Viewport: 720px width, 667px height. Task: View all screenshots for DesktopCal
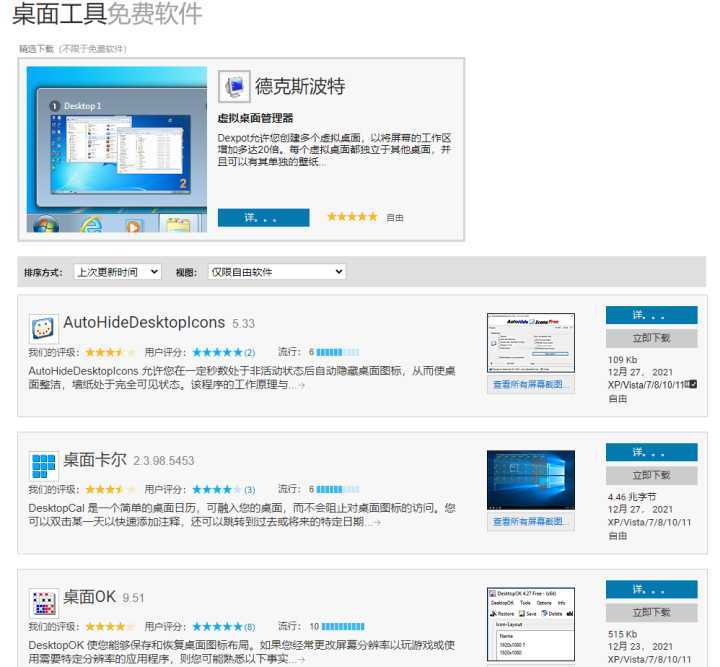[531, 522]
